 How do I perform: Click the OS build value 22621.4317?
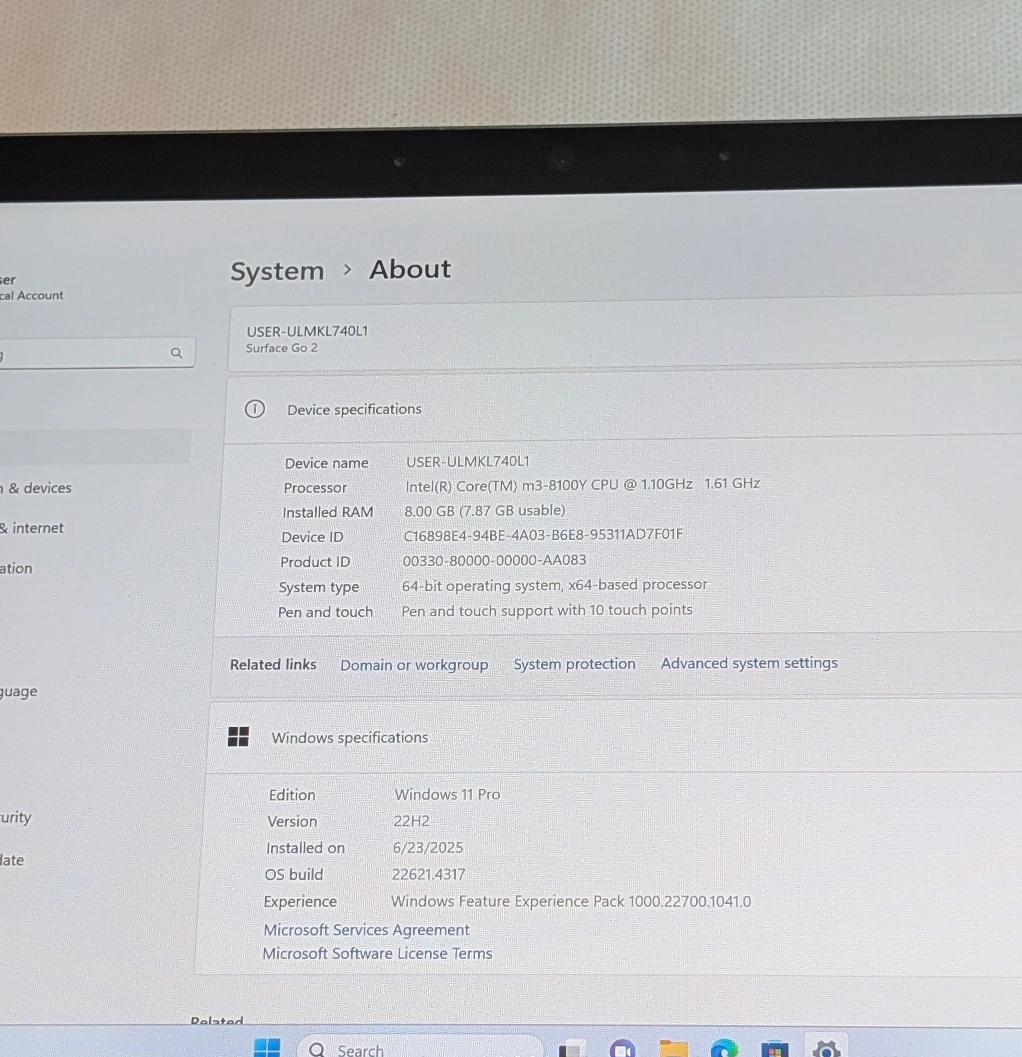pos(429,874)
